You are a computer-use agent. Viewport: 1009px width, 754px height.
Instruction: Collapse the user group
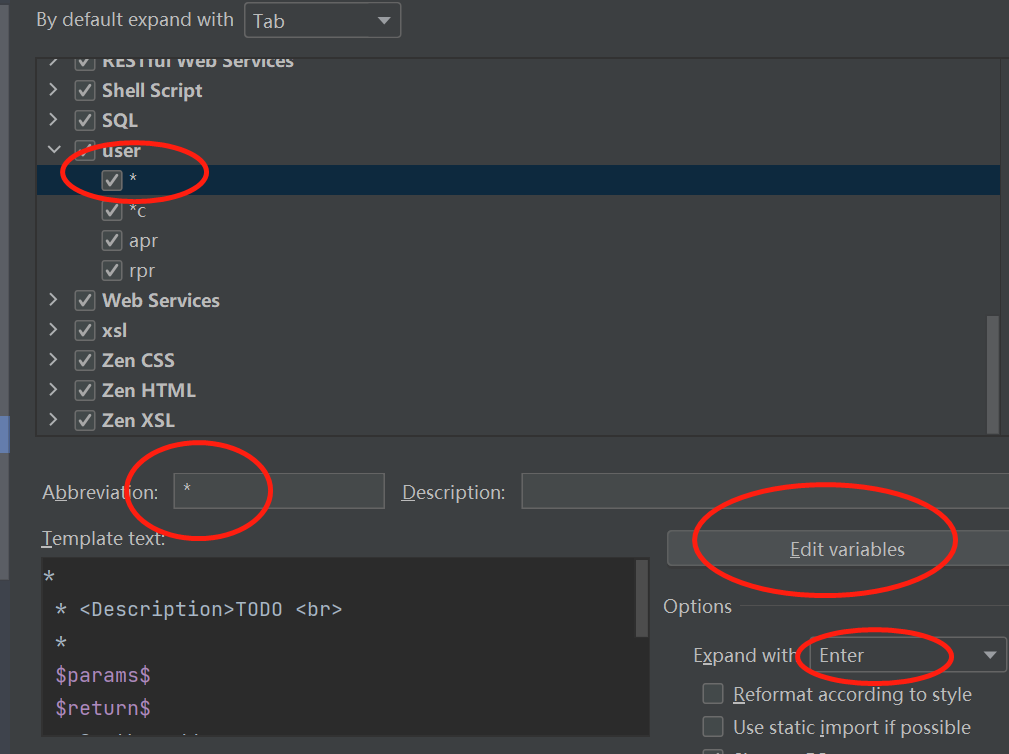point(54,149)
